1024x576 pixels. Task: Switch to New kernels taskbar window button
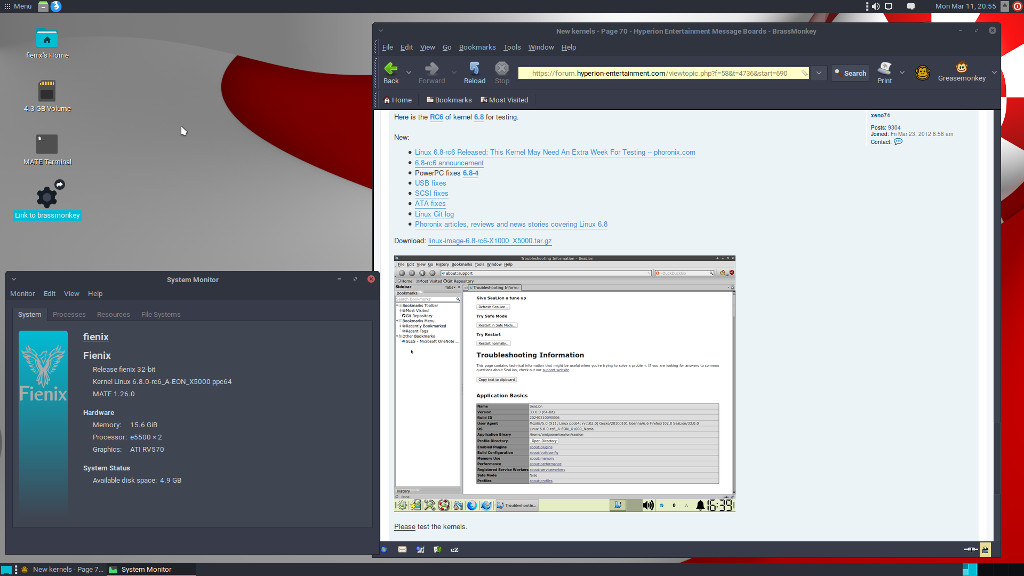62,569
